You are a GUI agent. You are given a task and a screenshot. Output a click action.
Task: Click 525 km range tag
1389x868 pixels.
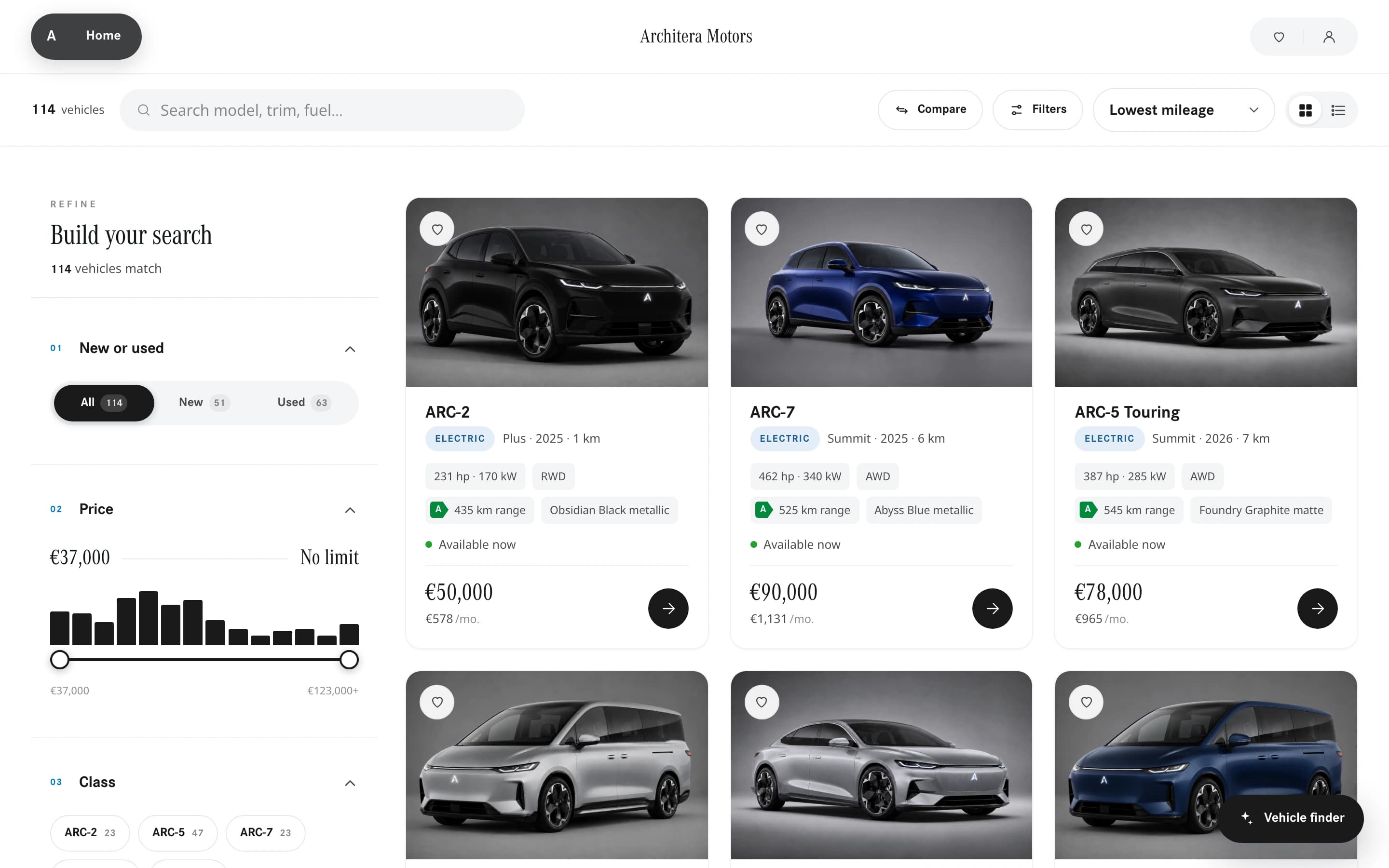804,510
